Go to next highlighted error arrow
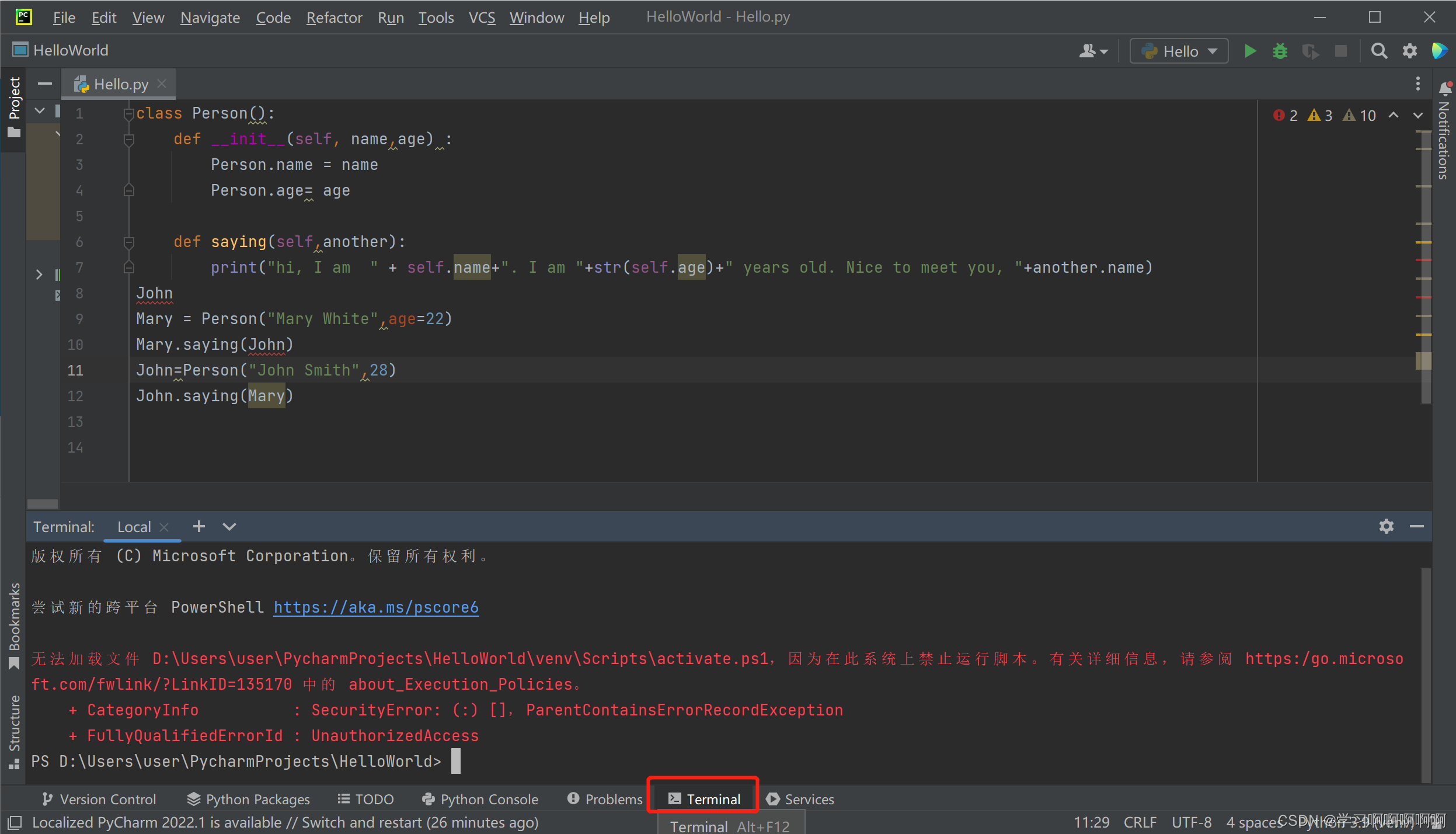 click(1418, 116)
